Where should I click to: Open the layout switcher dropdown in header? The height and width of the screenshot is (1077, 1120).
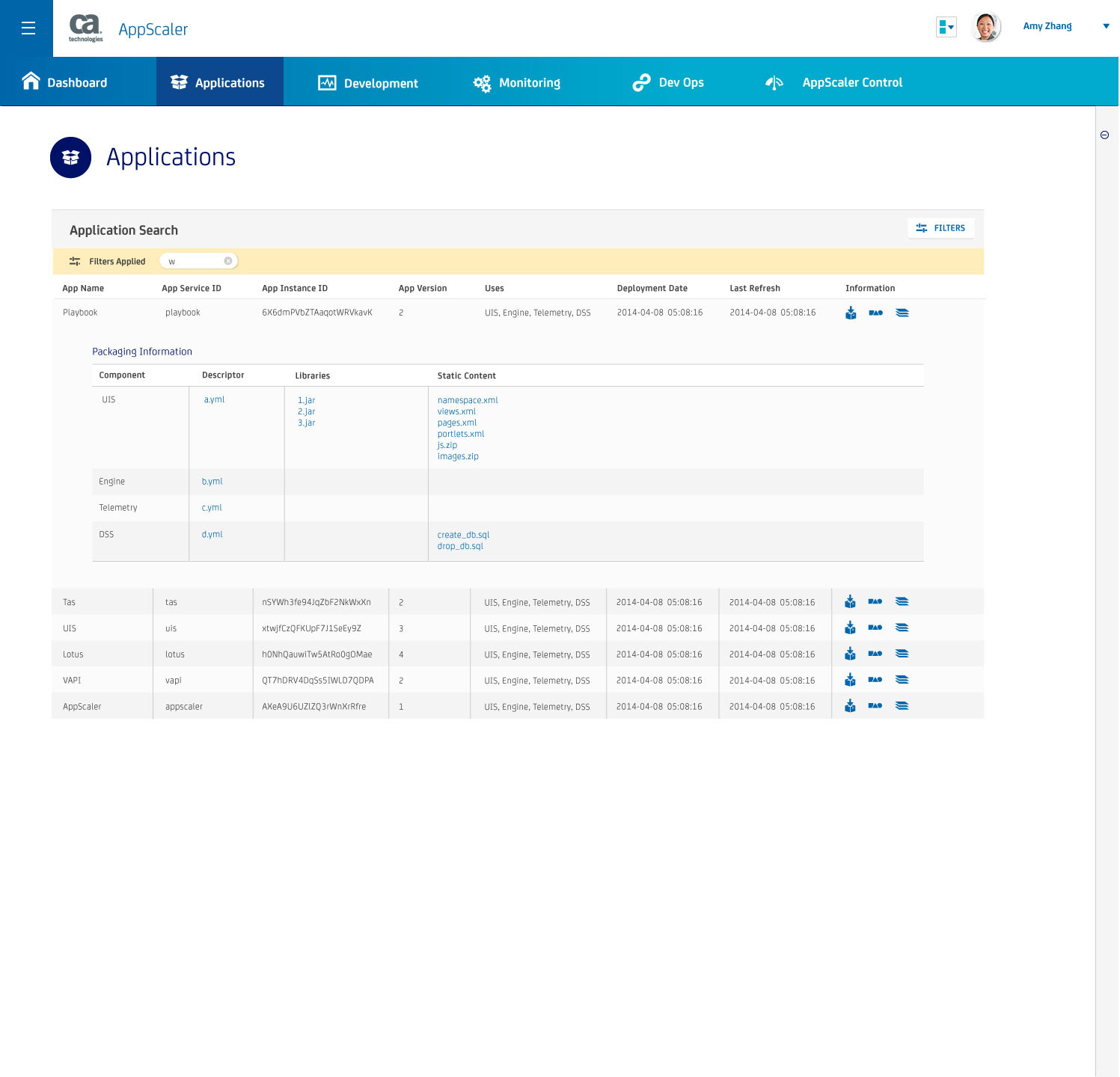pos(946,28)
